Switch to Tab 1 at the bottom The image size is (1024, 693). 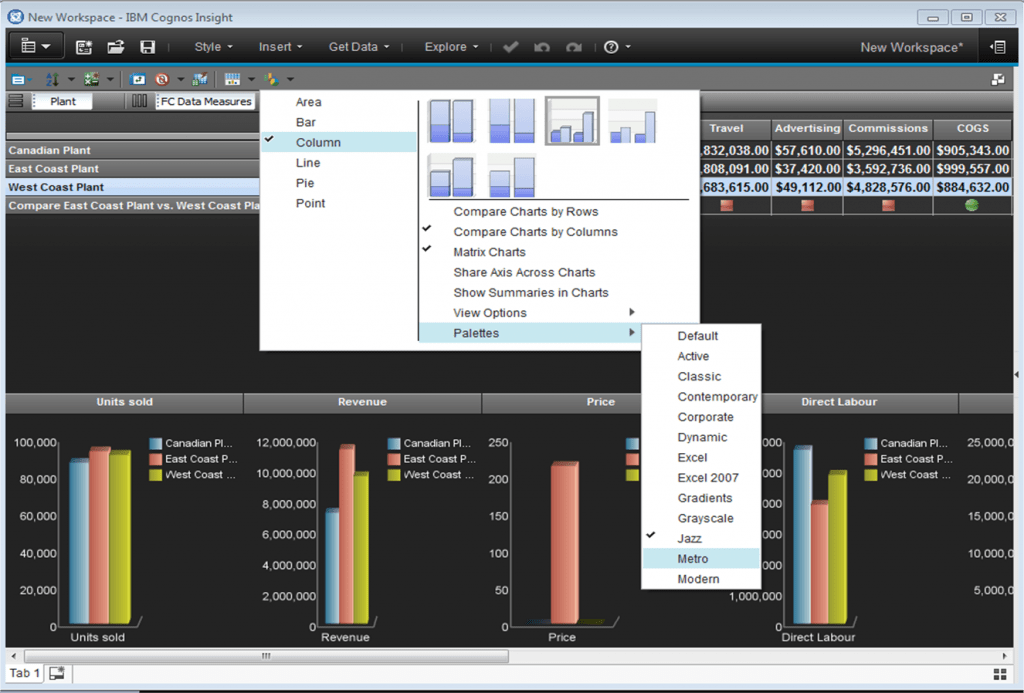pos(22,673)
